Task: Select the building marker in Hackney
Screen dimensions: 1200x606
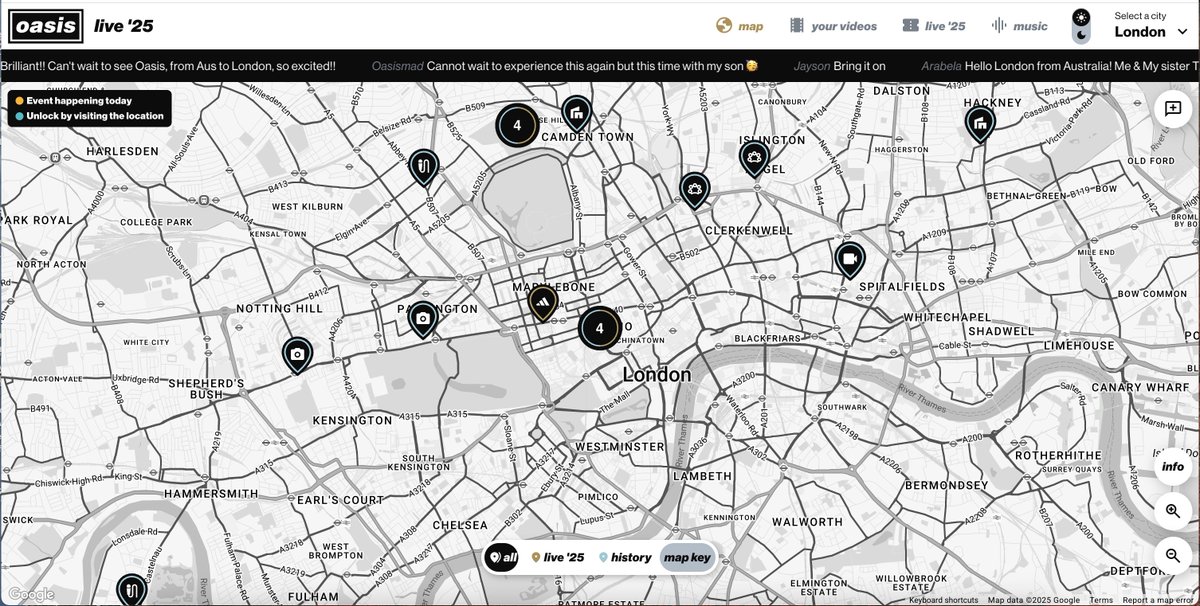Action: pyautogui.click(x=980, y=124)
